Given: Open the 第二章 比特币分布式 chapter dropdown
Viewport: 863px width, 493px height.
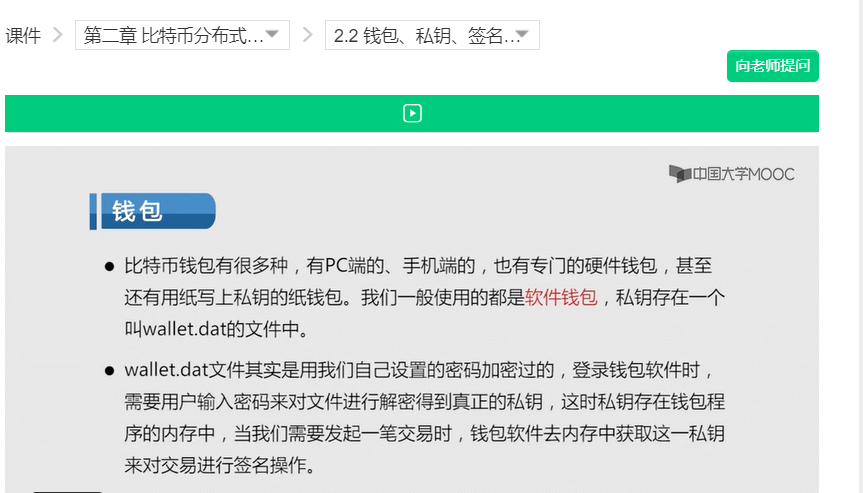Looking at the screenshot, I should click(182, 35).
